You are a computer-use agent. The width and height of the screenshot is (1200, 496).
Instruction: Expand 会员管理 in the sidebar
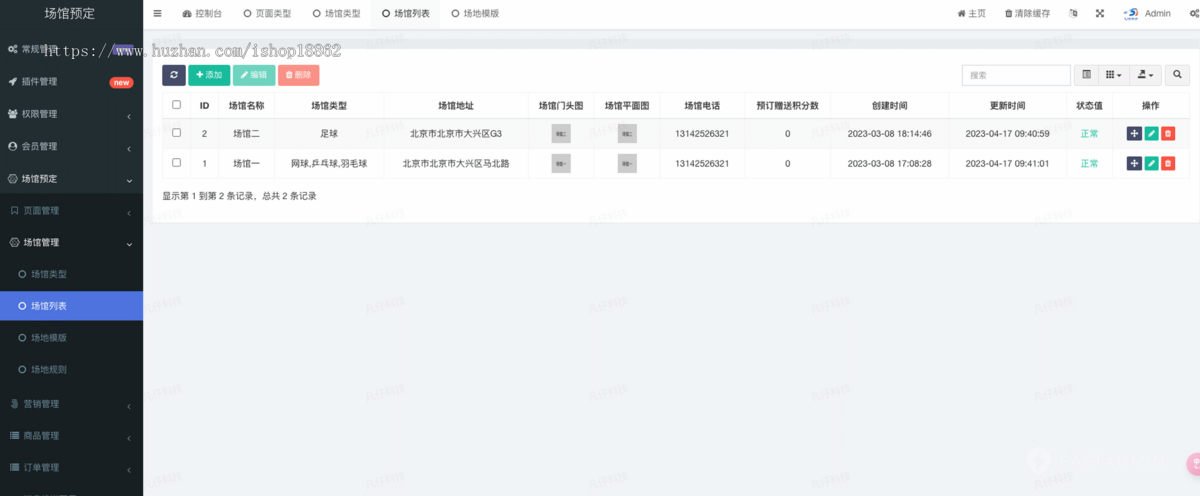[71, 146]
